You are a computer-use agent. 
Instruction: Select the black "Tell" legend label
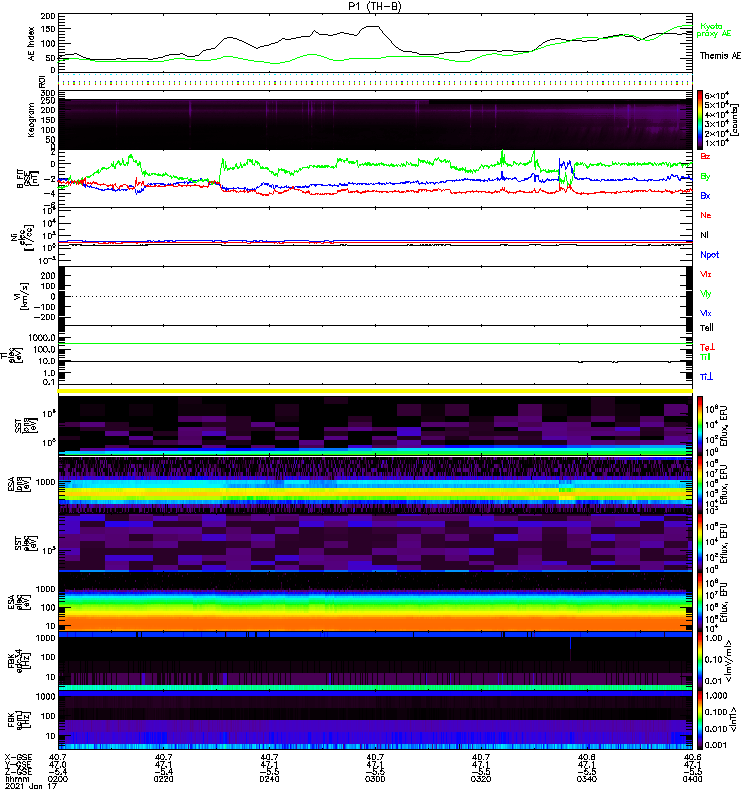(706, 328)
